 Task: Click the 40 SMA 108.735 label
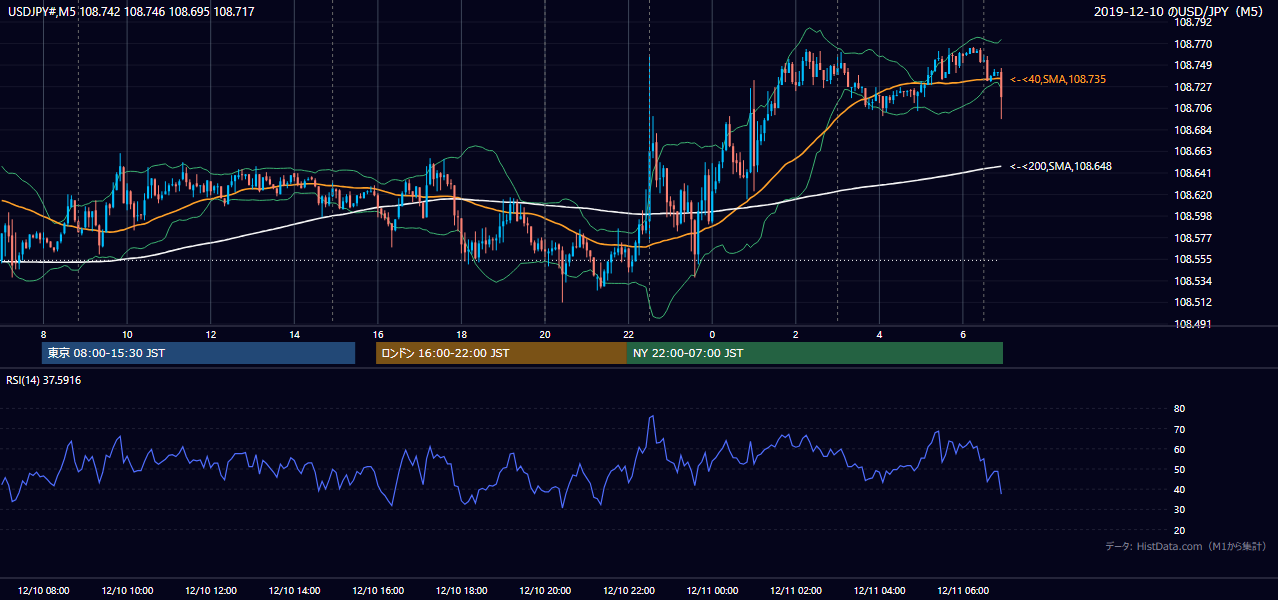point(1058,79)
